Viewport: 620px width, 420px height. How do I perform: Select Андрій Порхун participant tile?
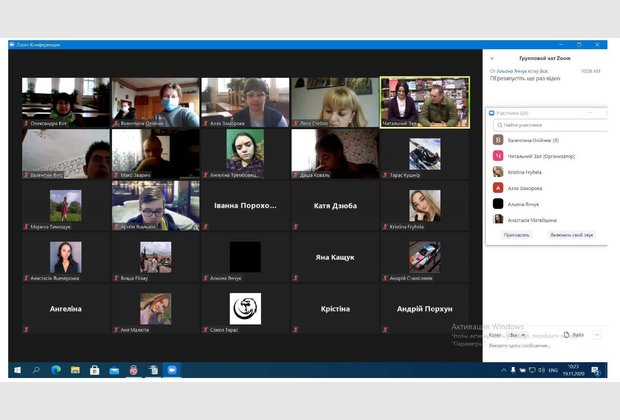[425, 309]
